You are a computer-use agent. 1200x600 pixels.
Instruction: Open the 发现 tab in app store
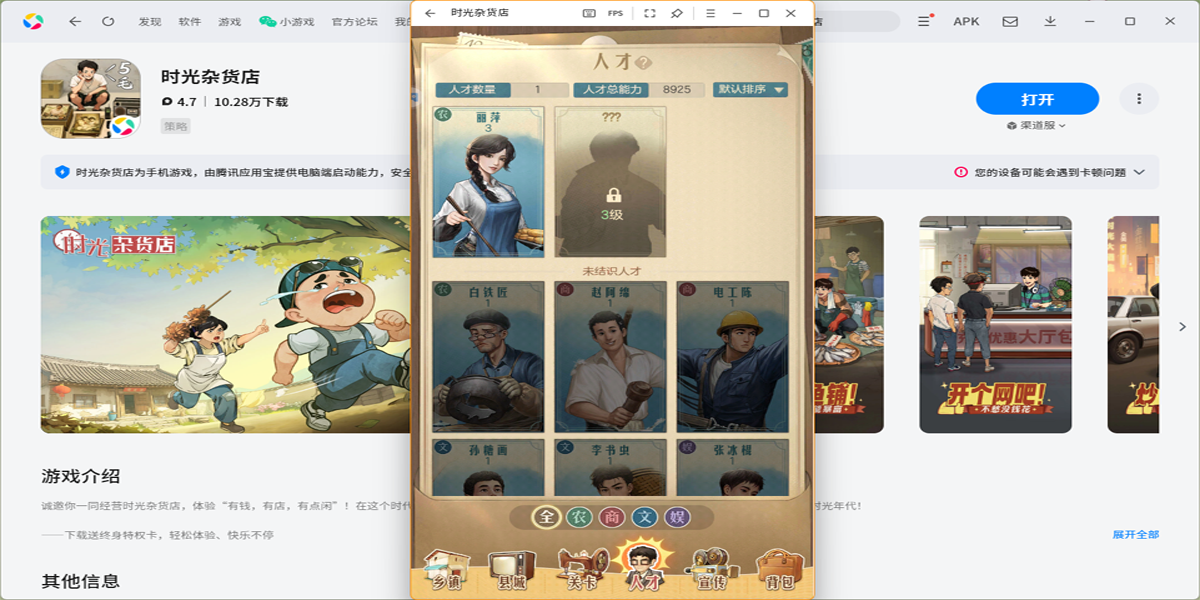tap(150, 21)
